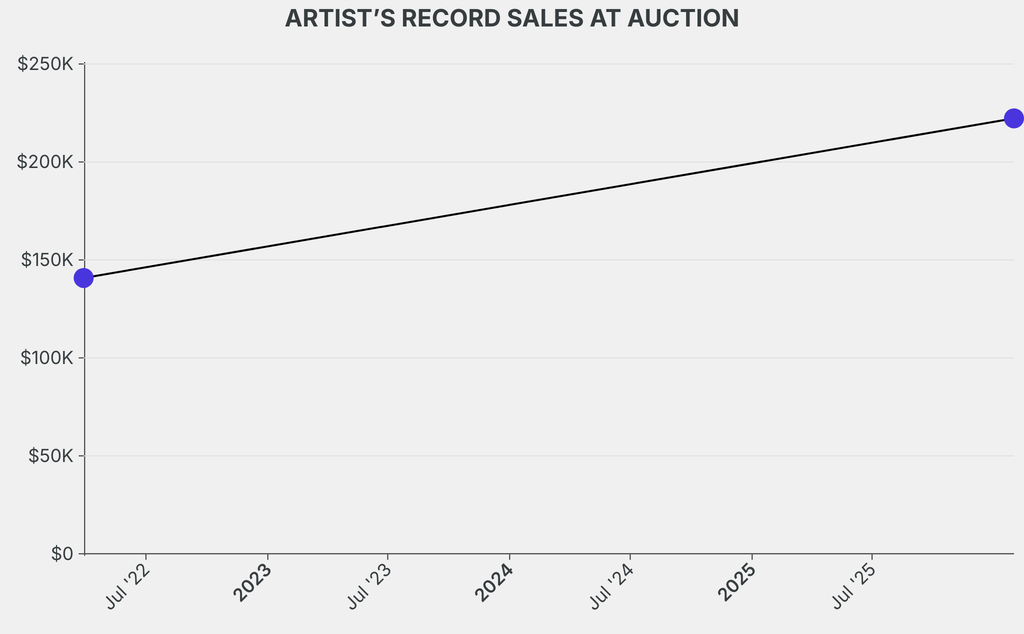Click the $200K y-axis label
Viewport: 1024px width, 634px height.
(x=45, y=162)
